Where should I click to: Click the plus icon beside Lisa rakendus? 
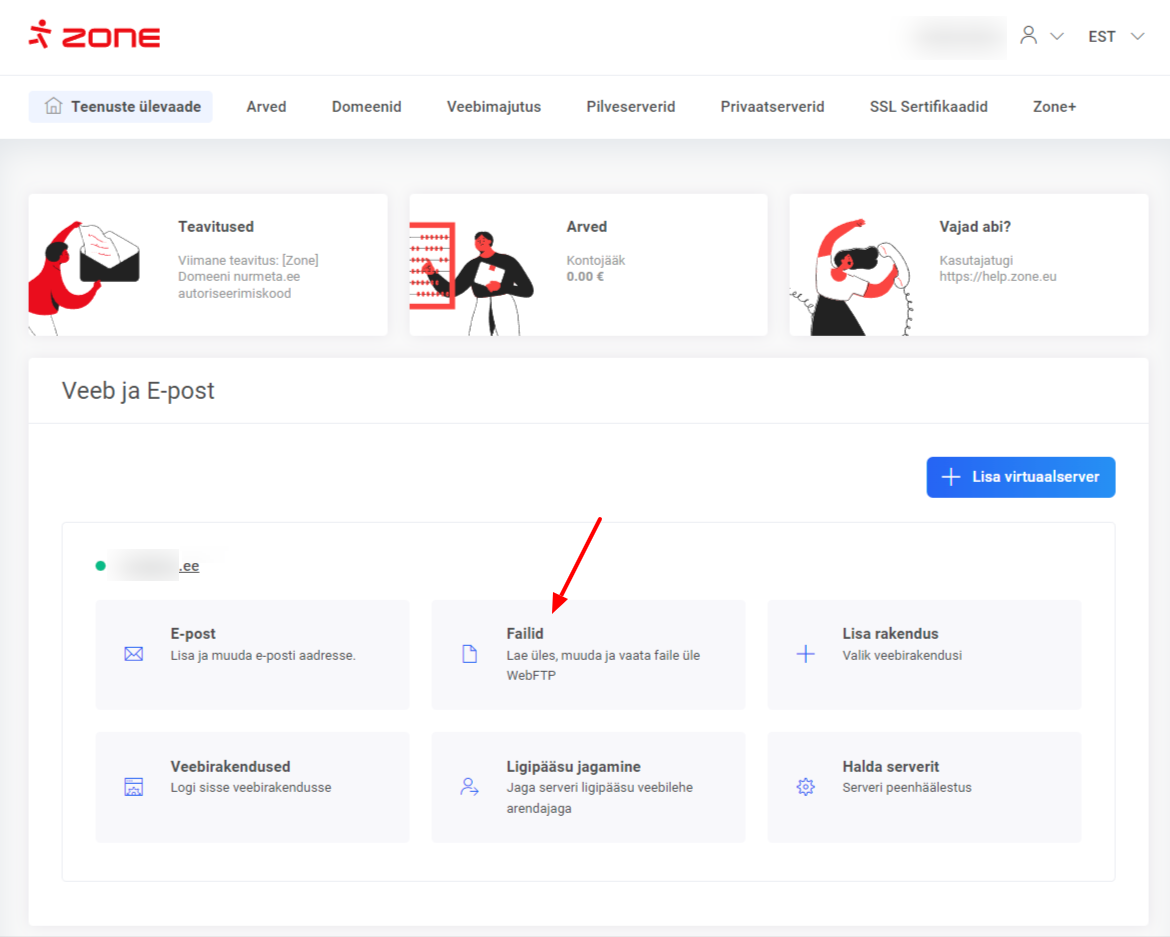pos(805,654)
